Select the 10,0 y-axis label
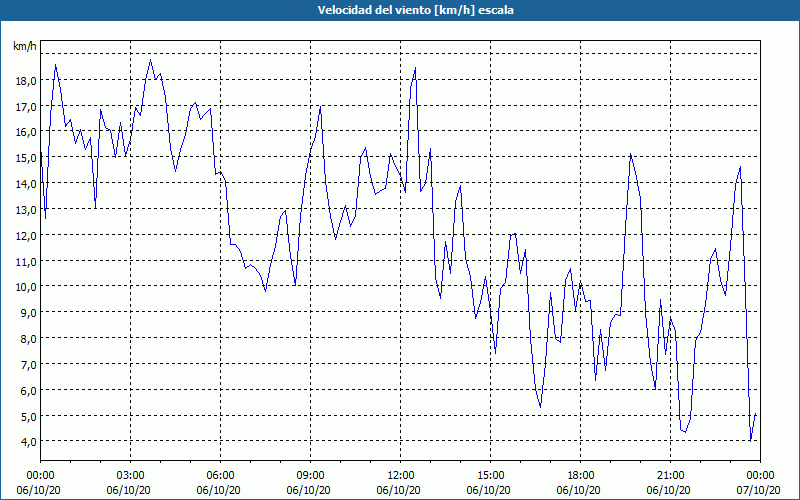800x500 pixels. 28,287
